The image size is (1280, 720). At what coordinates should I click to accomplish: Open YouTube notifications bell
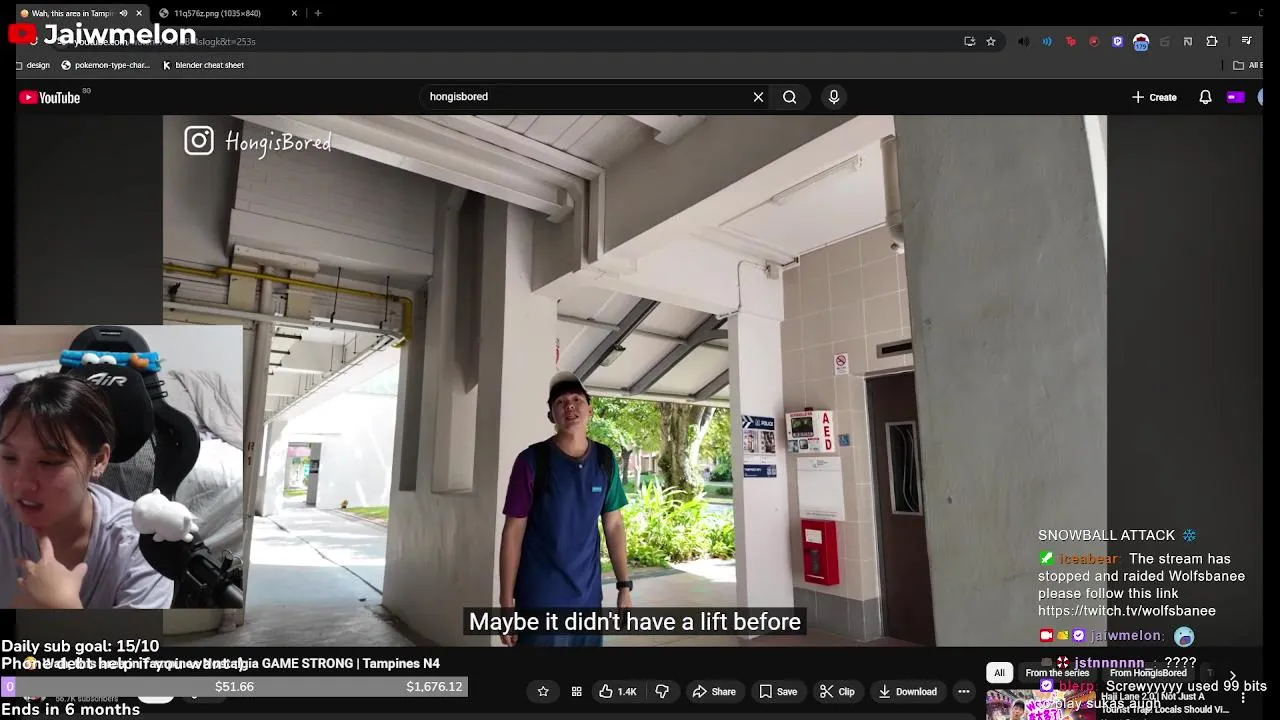click(1205, 97)
